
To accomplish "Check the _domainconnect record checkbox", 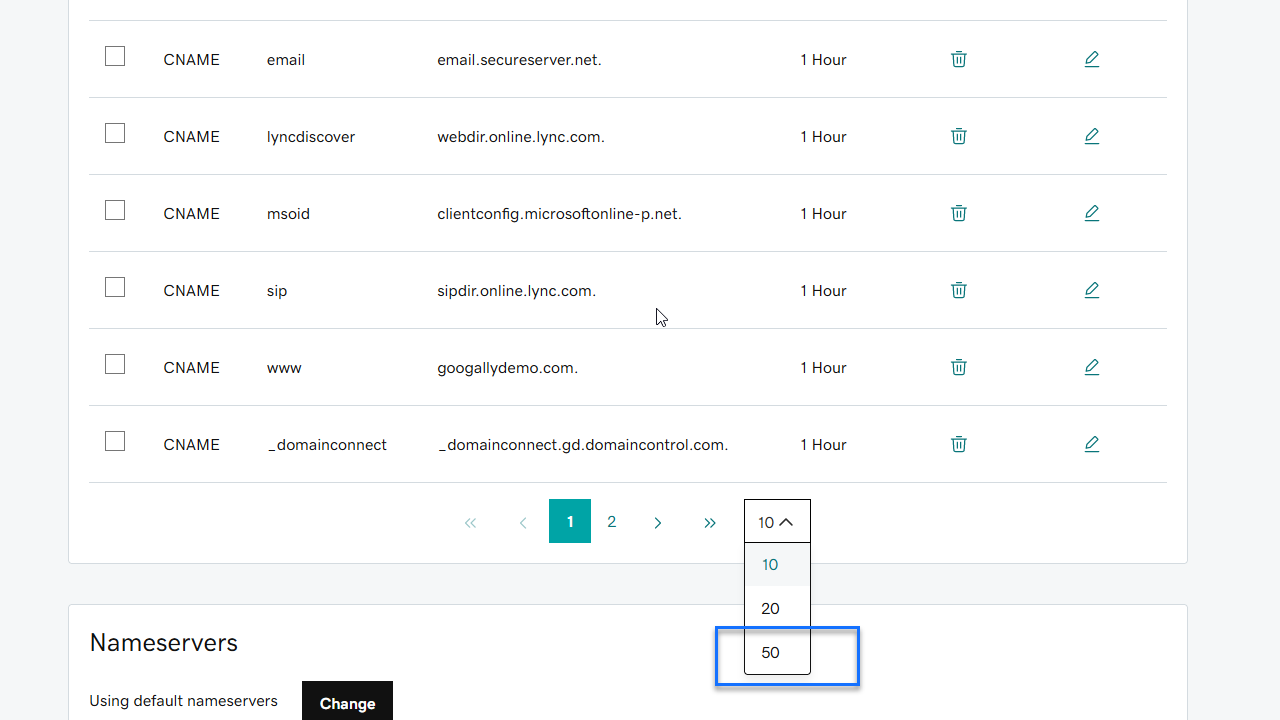I will tap(115, 441).
